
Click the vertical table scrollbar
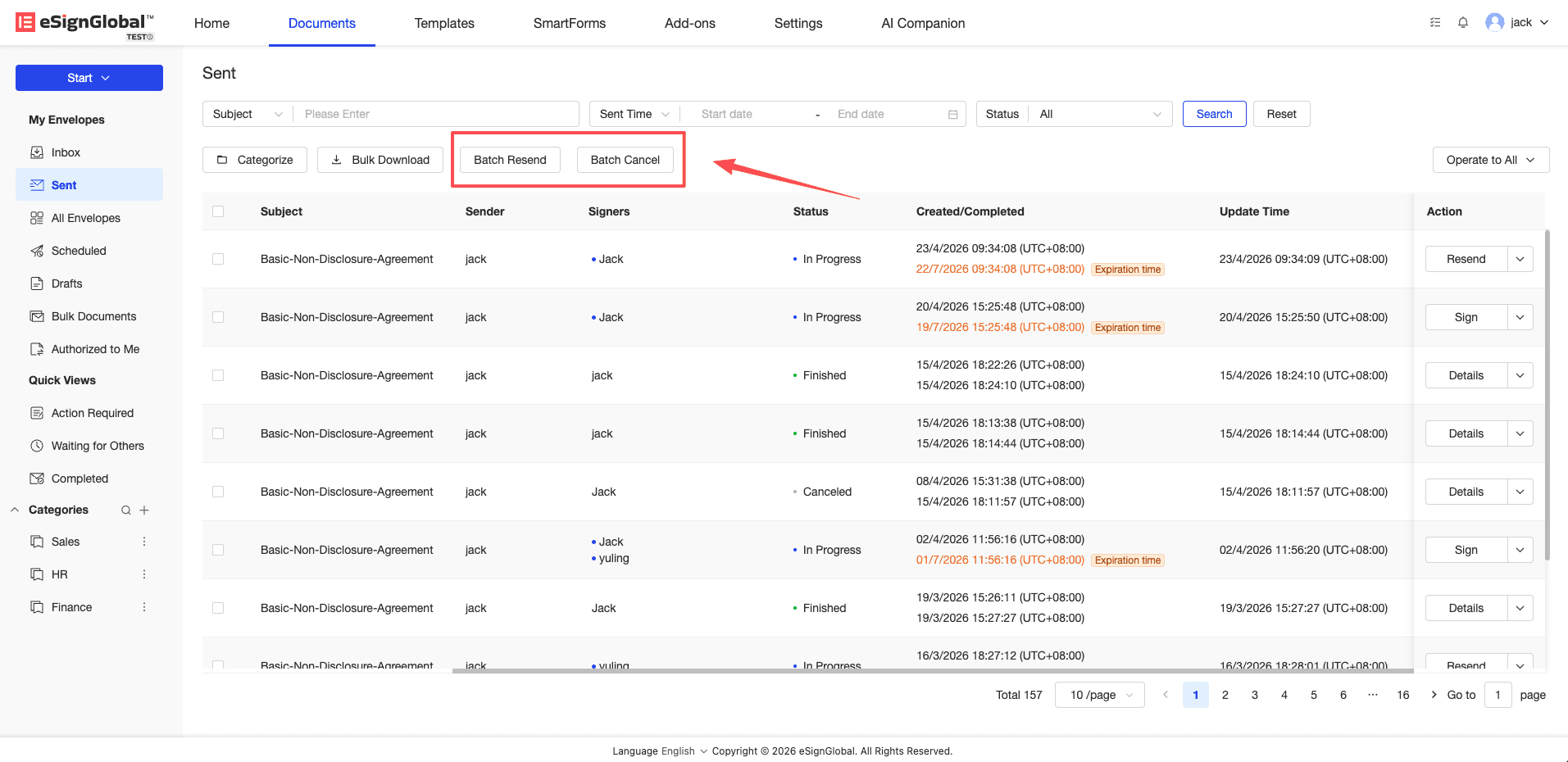[1548, 395]
